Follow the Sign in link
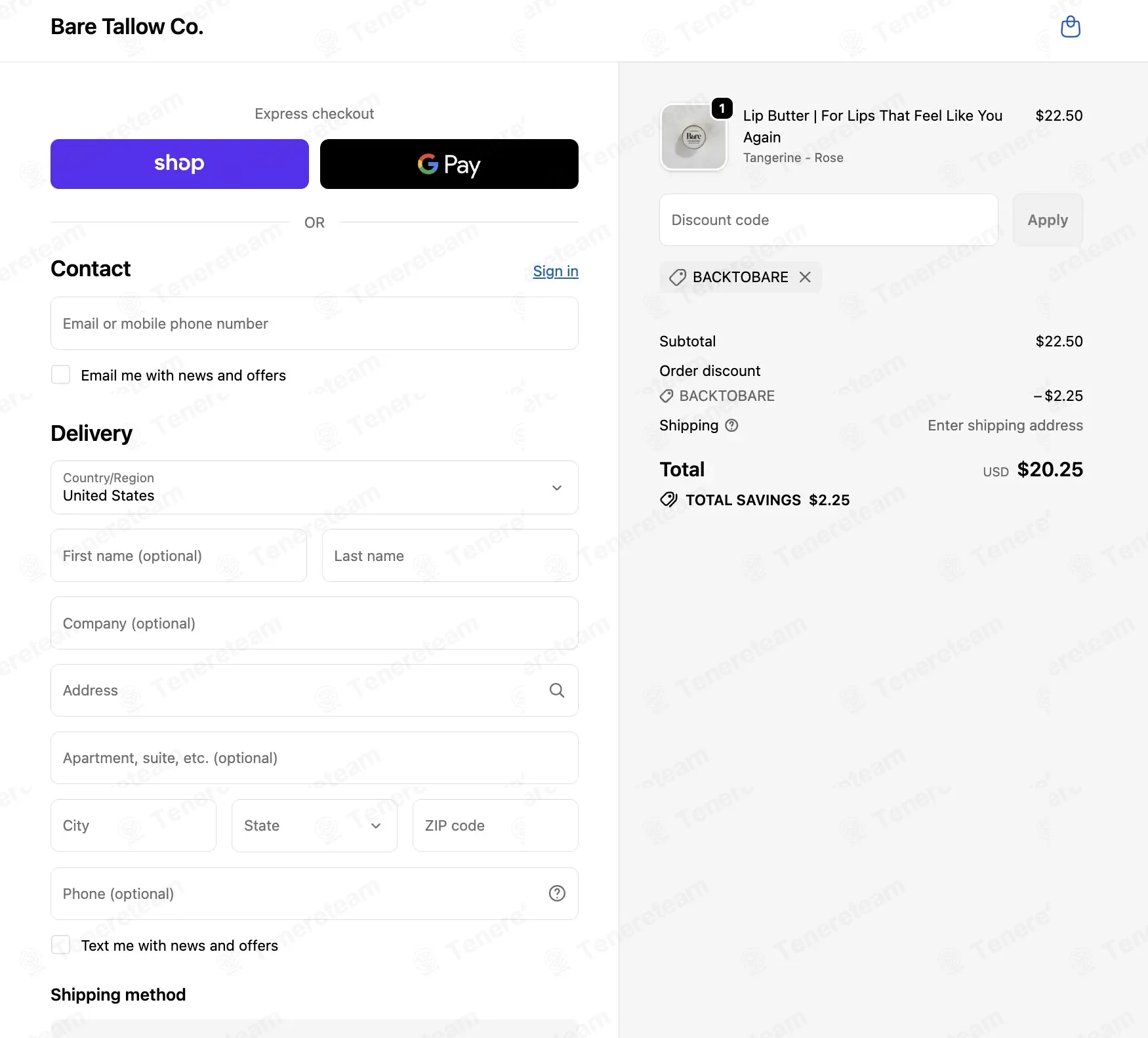 click(x=556, y=271)
